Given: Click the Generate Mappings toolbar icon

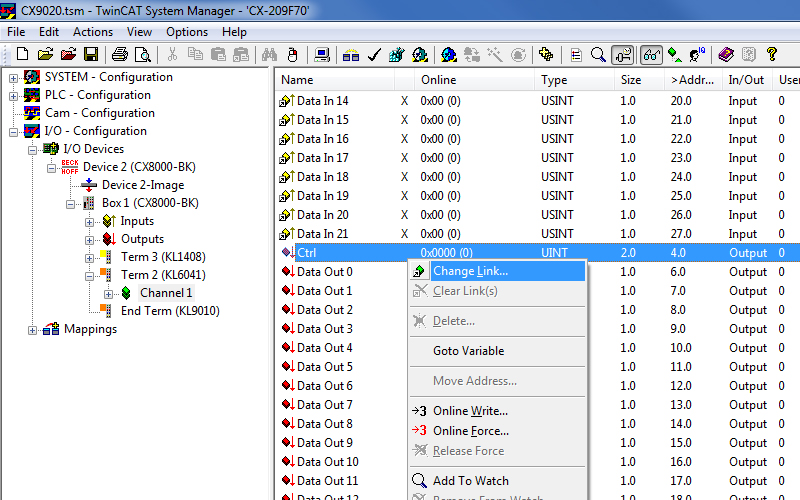Looking at the screenshot, I should tap(351, 54).
